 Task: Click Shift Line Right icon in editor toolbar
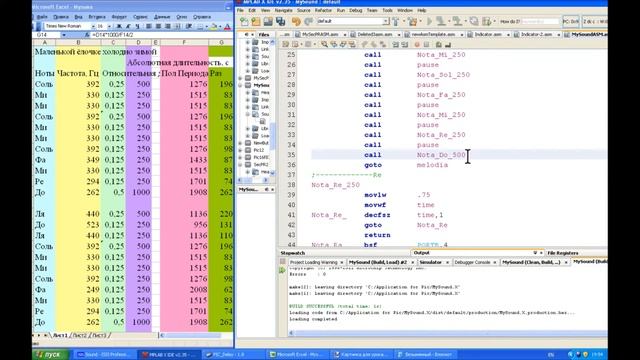pos(404,44)
